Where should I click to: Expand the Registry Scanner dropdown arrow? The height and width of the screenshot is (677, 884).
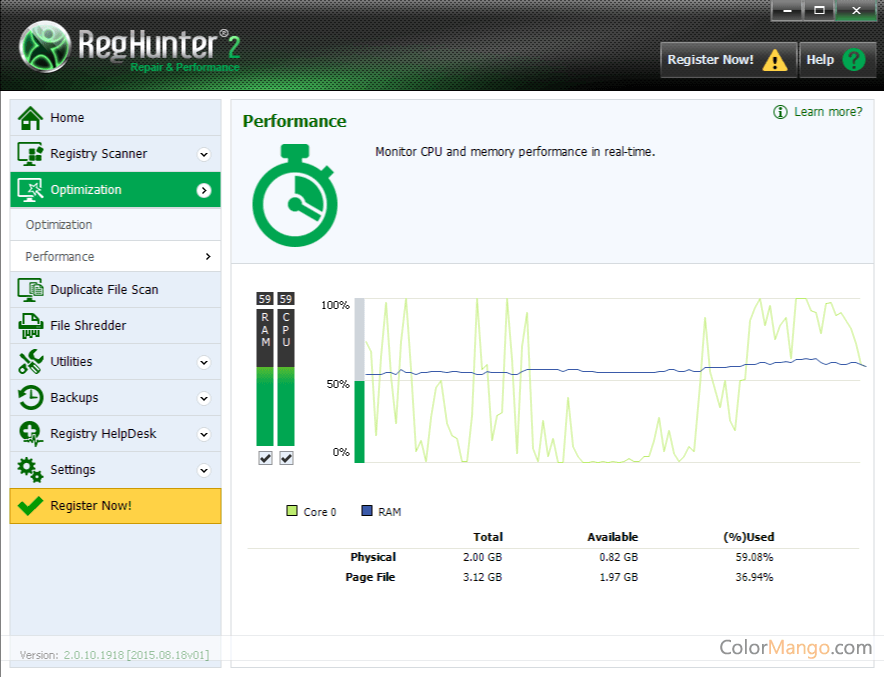[204, 154]
